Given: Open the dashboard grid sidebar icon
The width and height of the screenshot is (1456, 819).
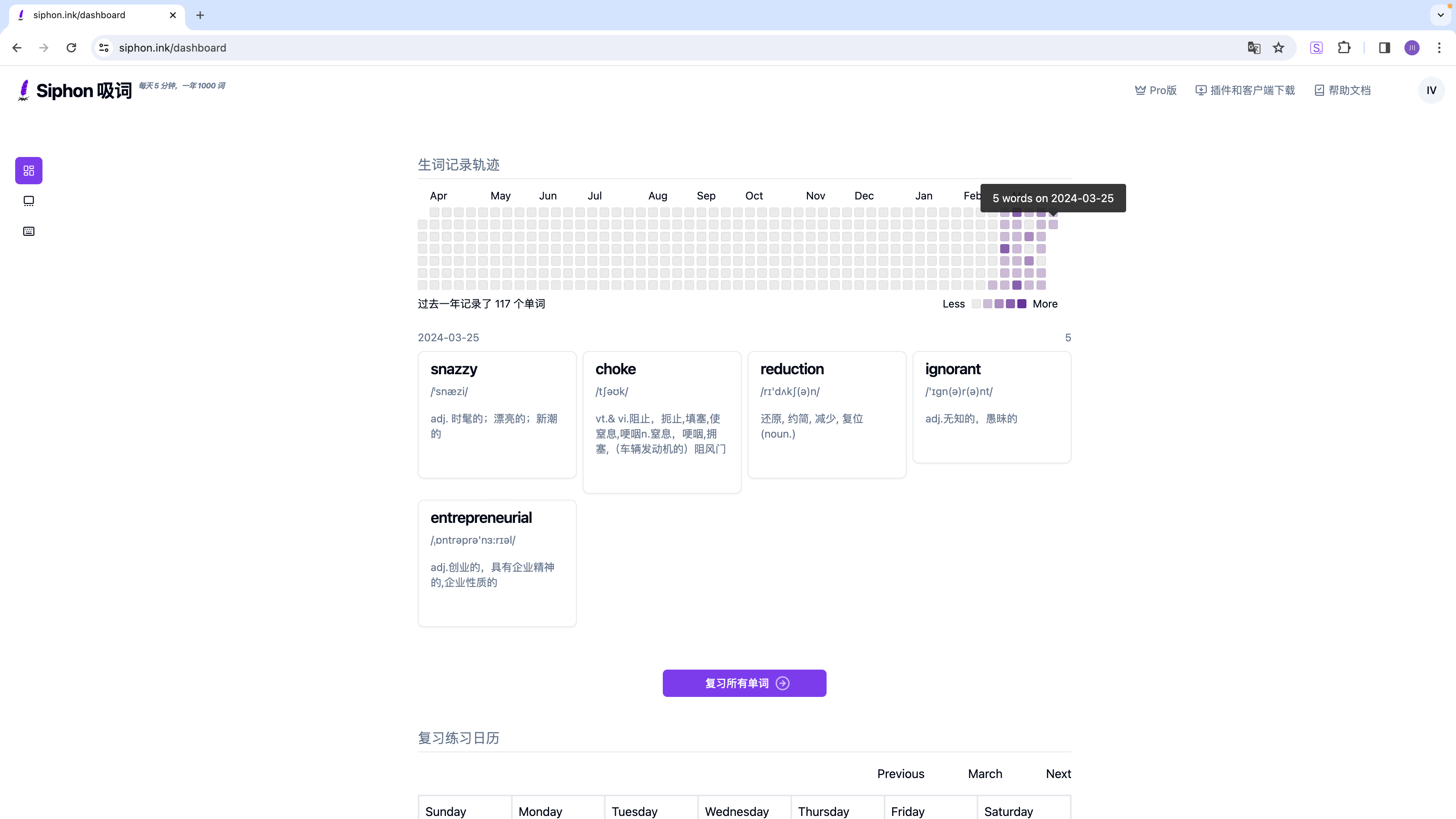Looking at the screenshot, I should tap(29, 170).
